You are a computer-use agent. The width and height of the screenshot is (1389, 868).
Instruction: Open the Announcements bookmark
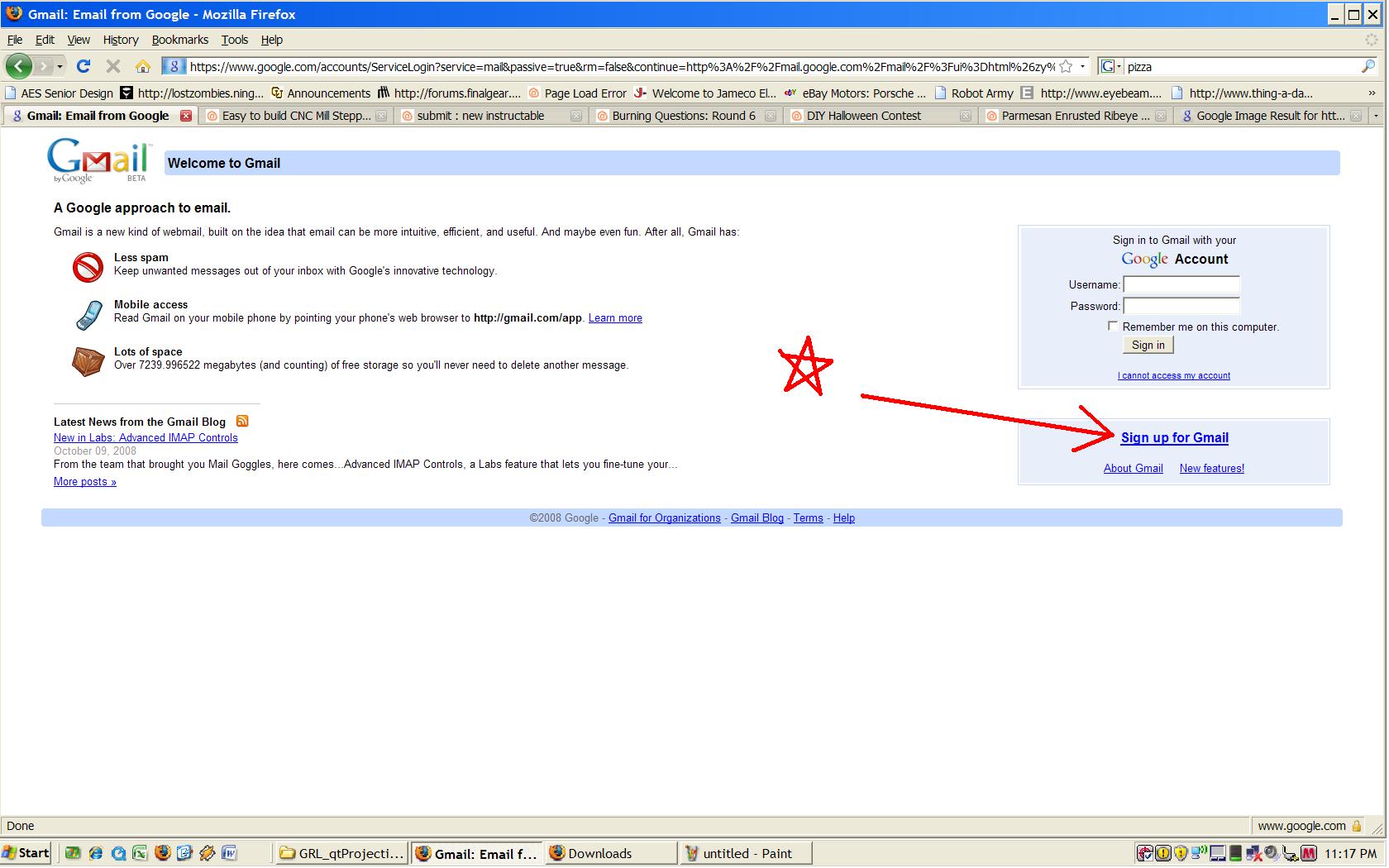[321, 93]
